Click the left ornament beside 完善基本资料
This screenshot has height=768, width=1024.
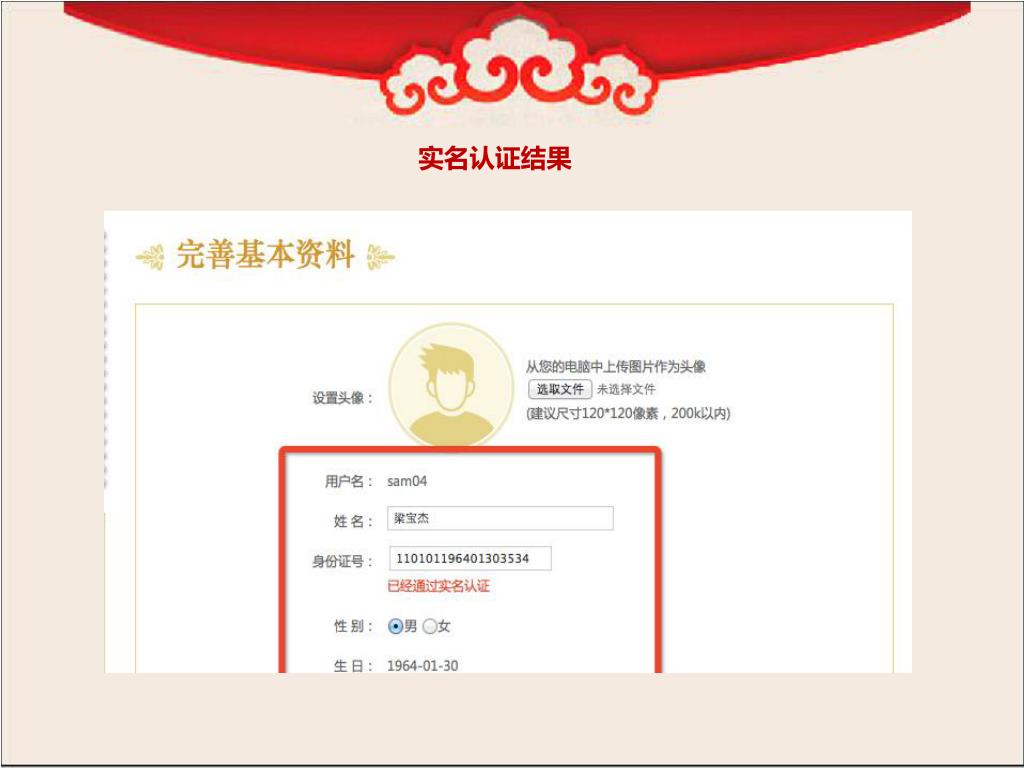click(x=150, y=257)
